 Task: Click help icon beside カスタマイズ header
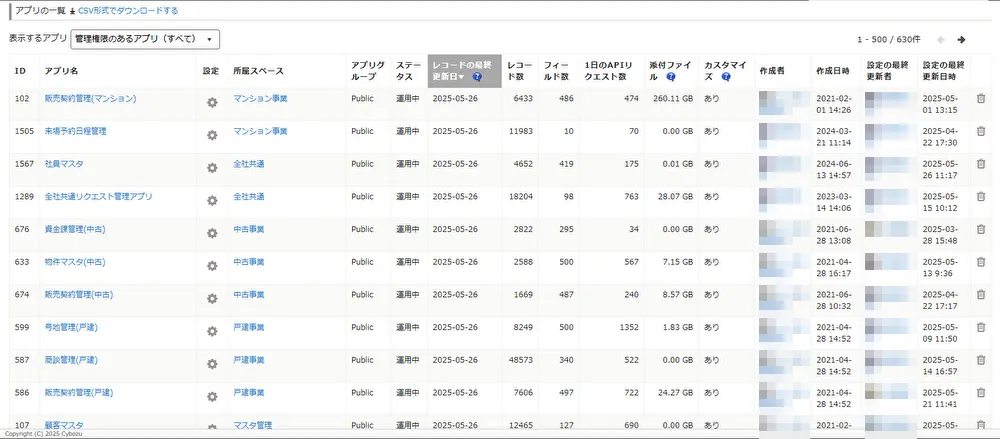coord(727,77)
